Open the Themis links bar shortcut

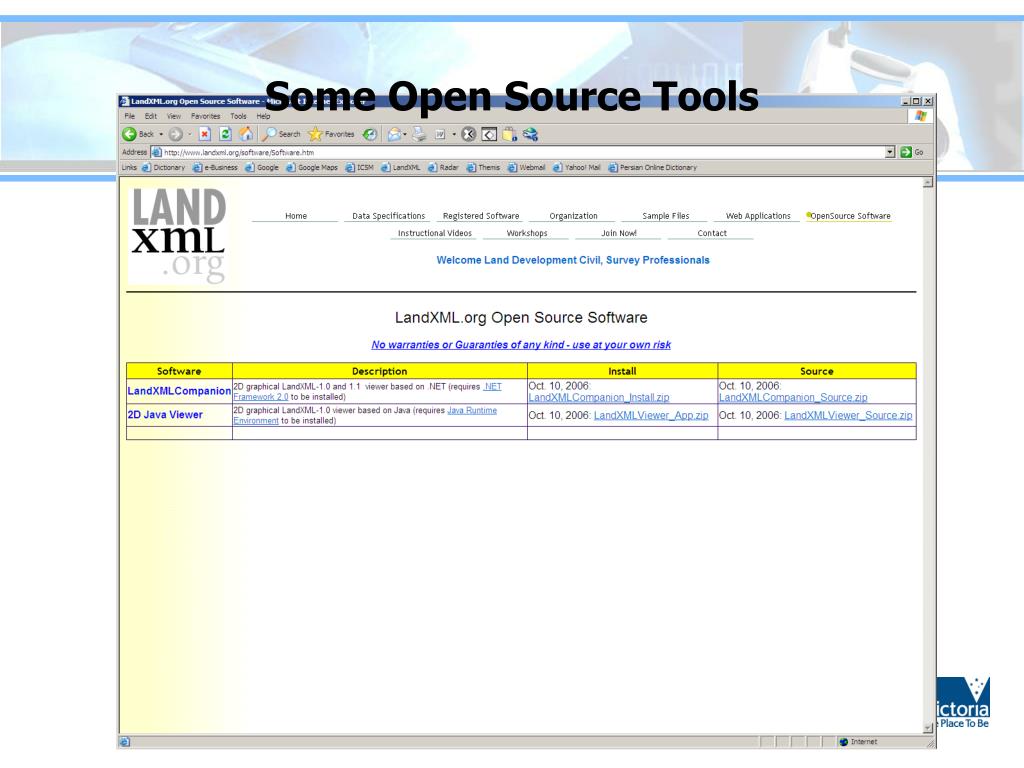click(x=483, y=168)
